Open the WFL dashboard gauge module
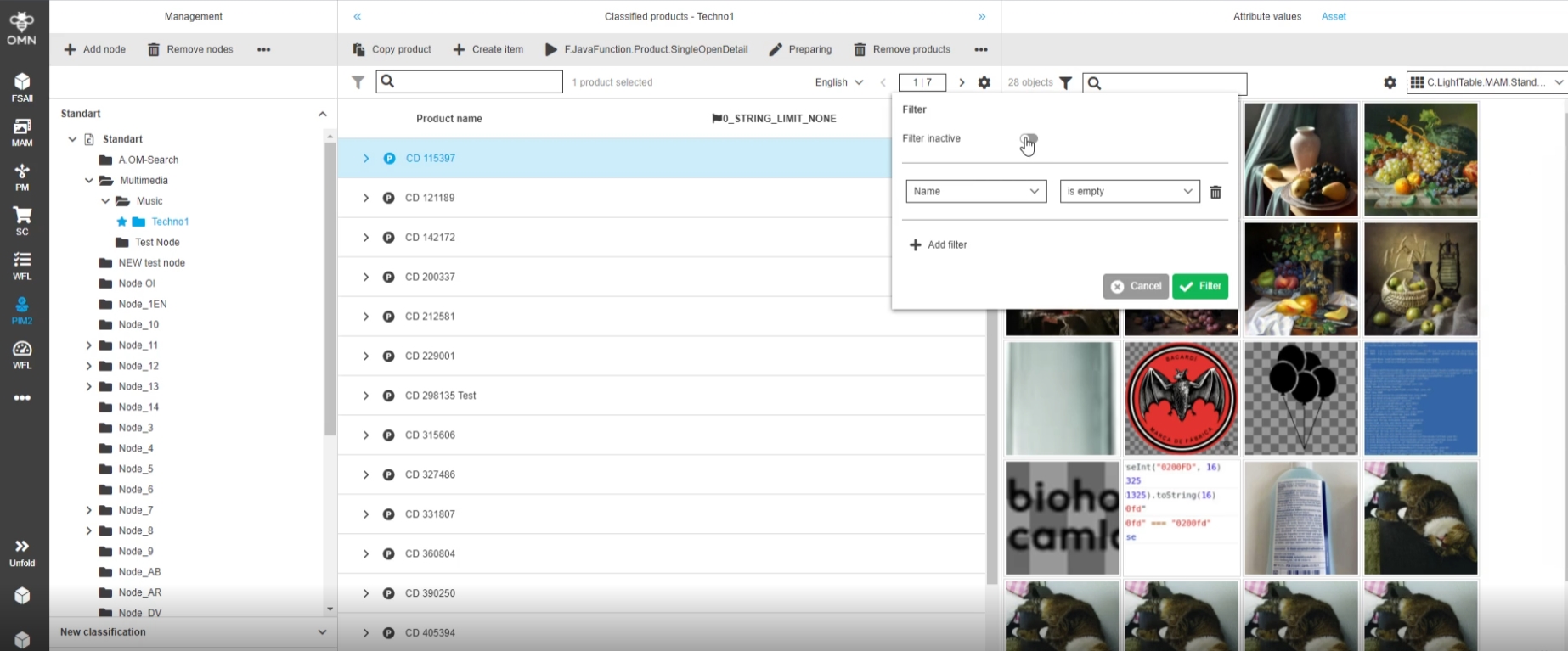This screenshot has height=651, width=1568. 22,355
